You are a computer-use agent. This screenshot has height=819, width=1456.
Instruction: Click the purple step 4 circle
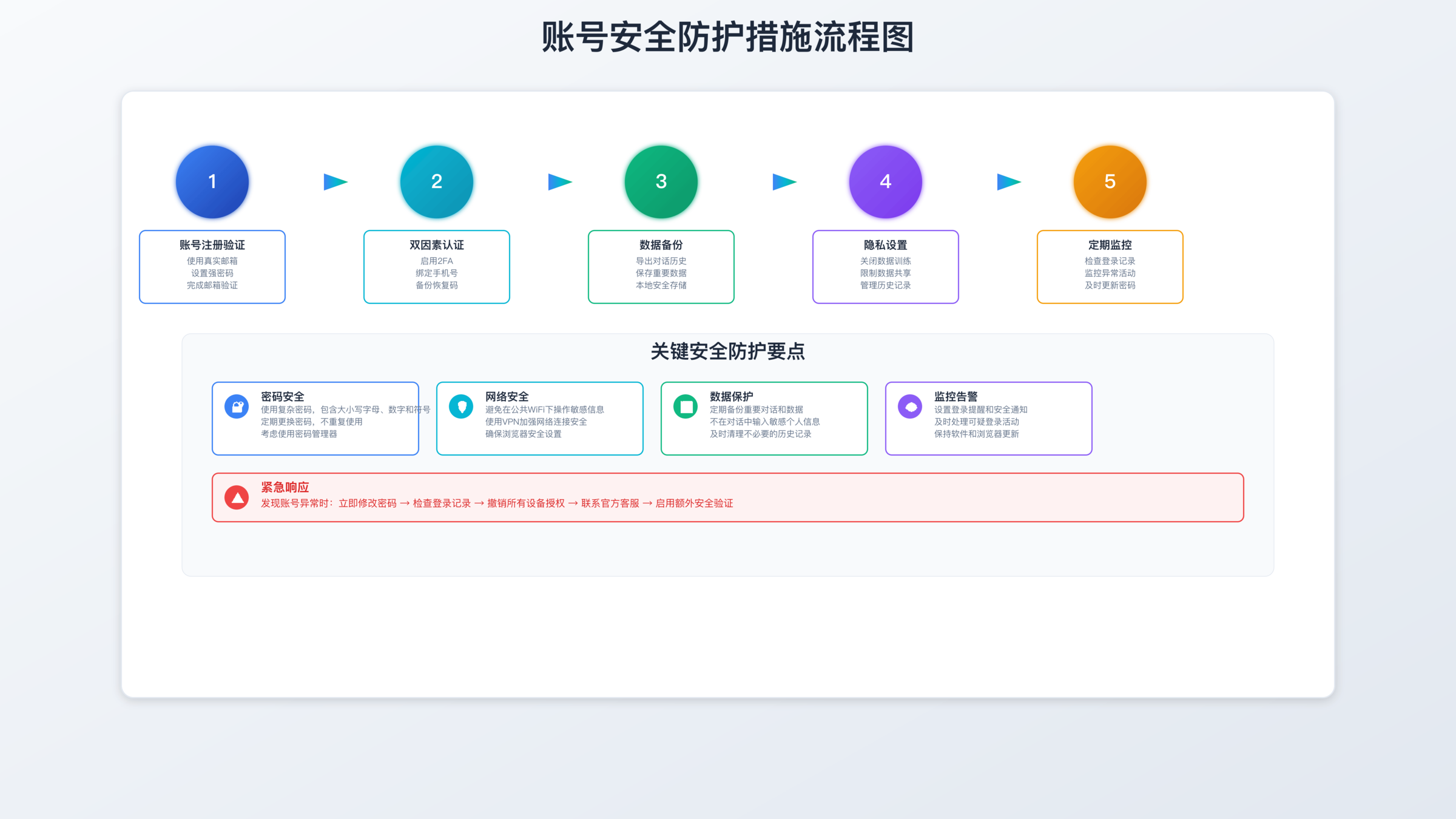(x=886, y=181)
